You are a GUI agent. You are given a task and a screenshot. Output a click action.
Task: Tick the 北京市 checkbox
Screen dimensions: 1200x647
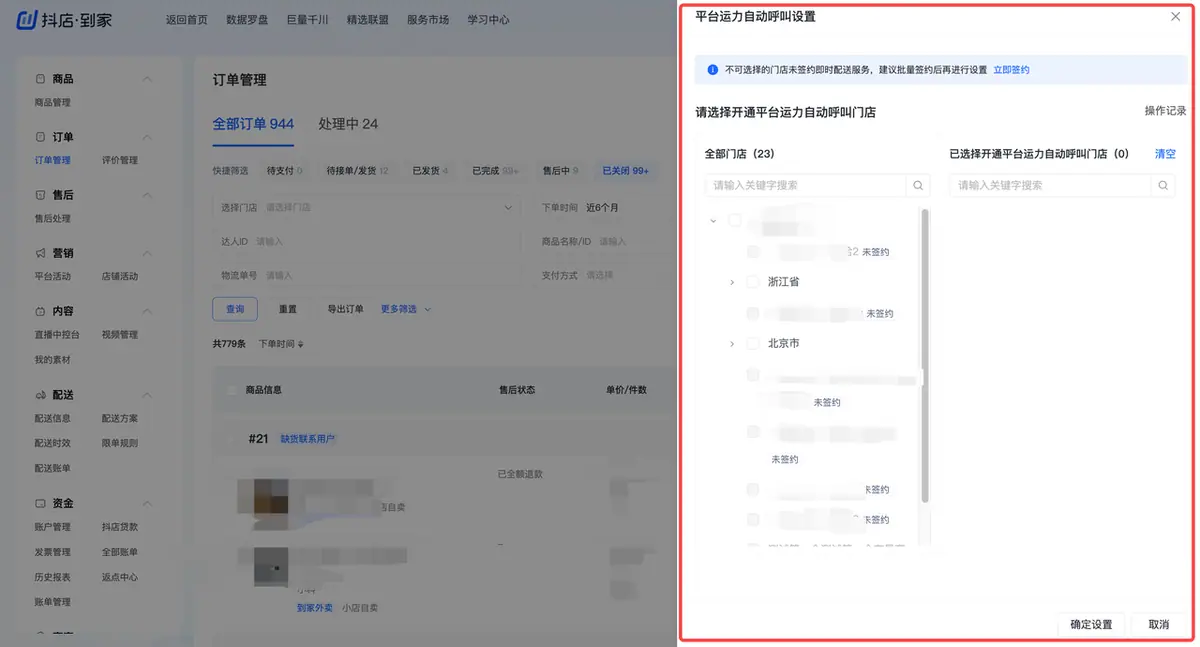click(x=753, y=344)
